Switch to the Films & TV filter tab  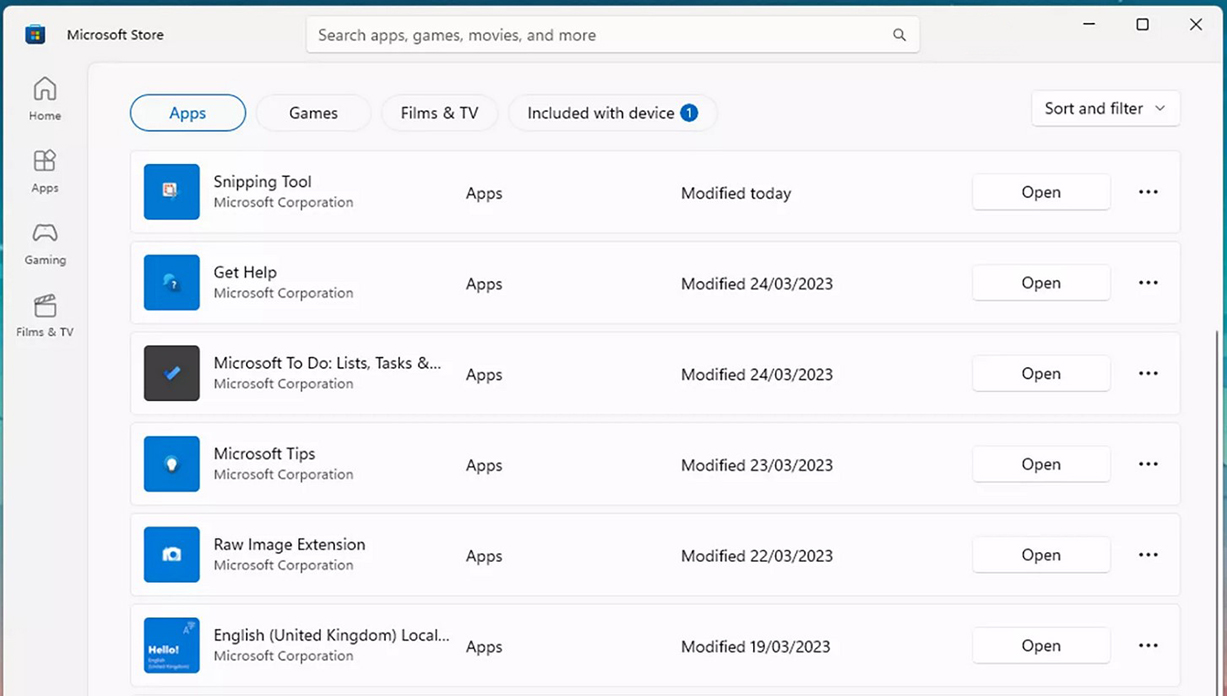(439, 113)
